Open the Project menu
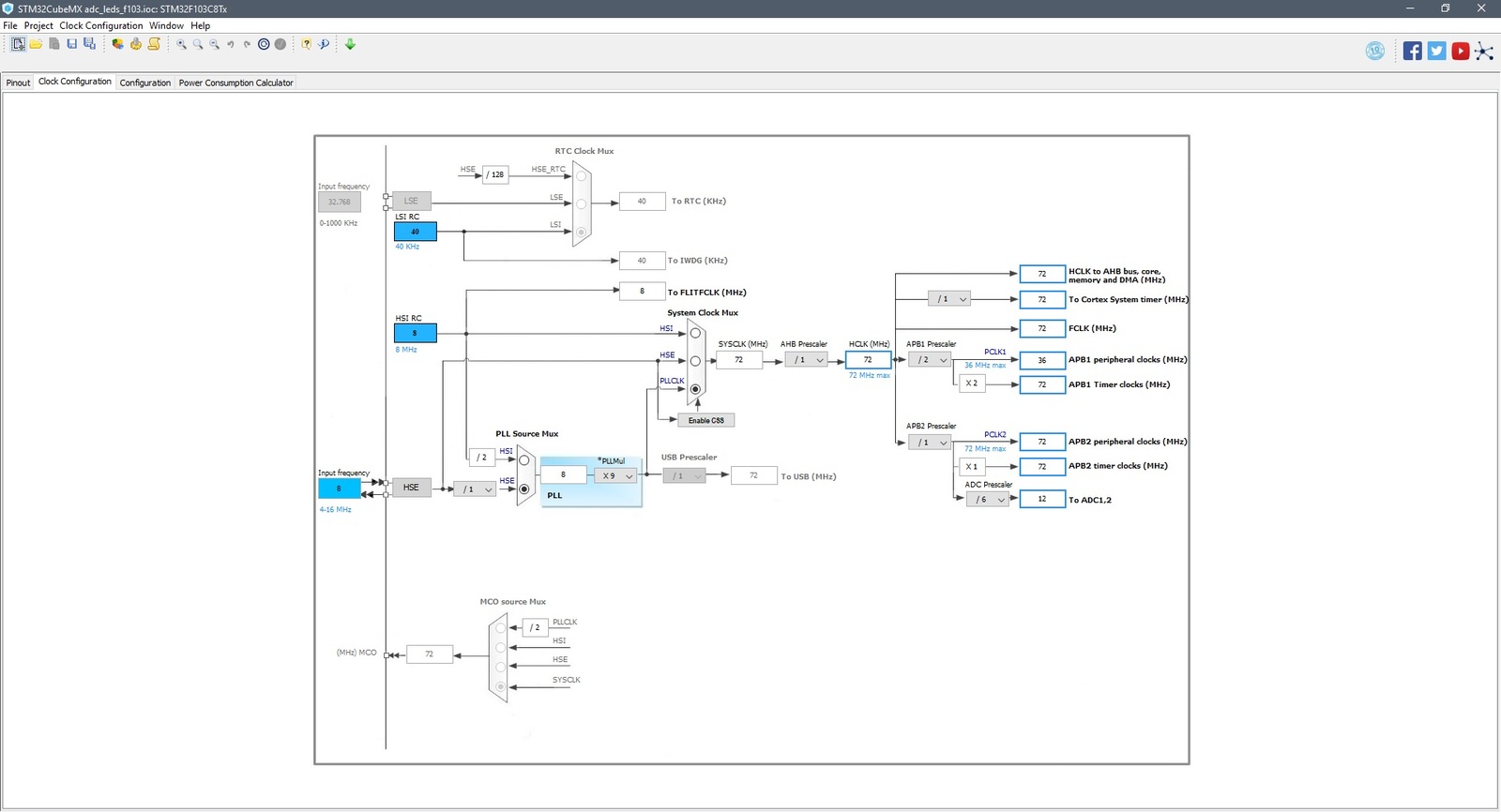Image resolution: width=1501 pixels, height=812 pixels. [38, 25]
